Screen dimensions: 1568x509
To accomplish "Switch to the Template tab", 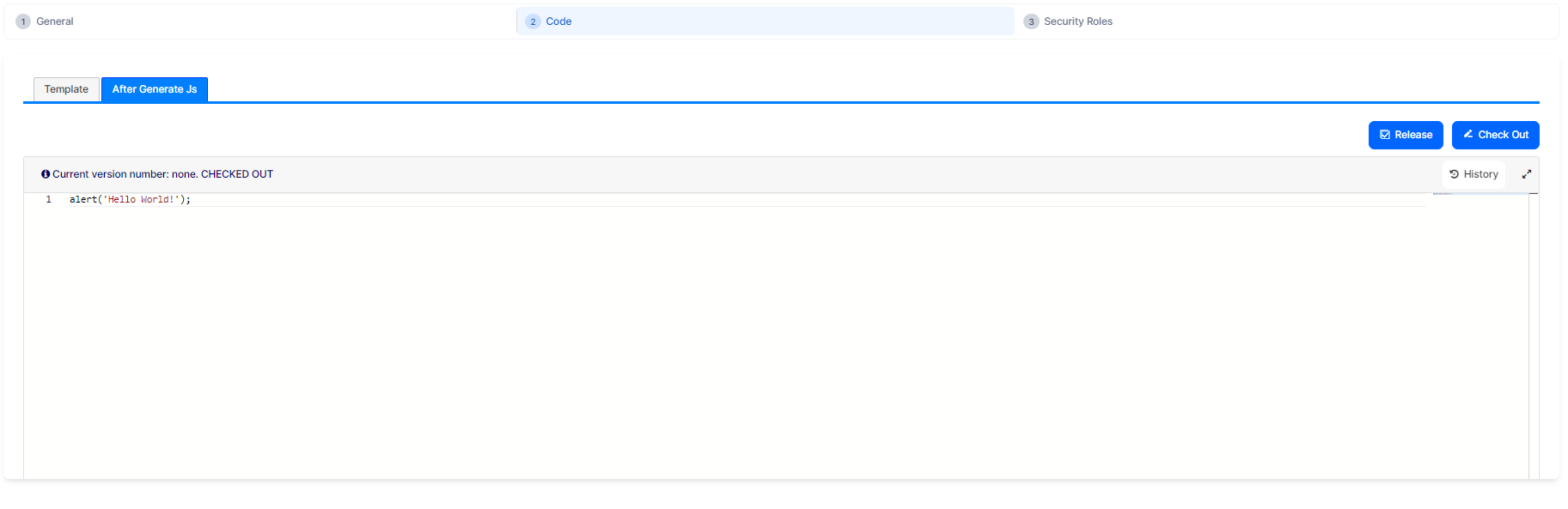I will point(66,89).
